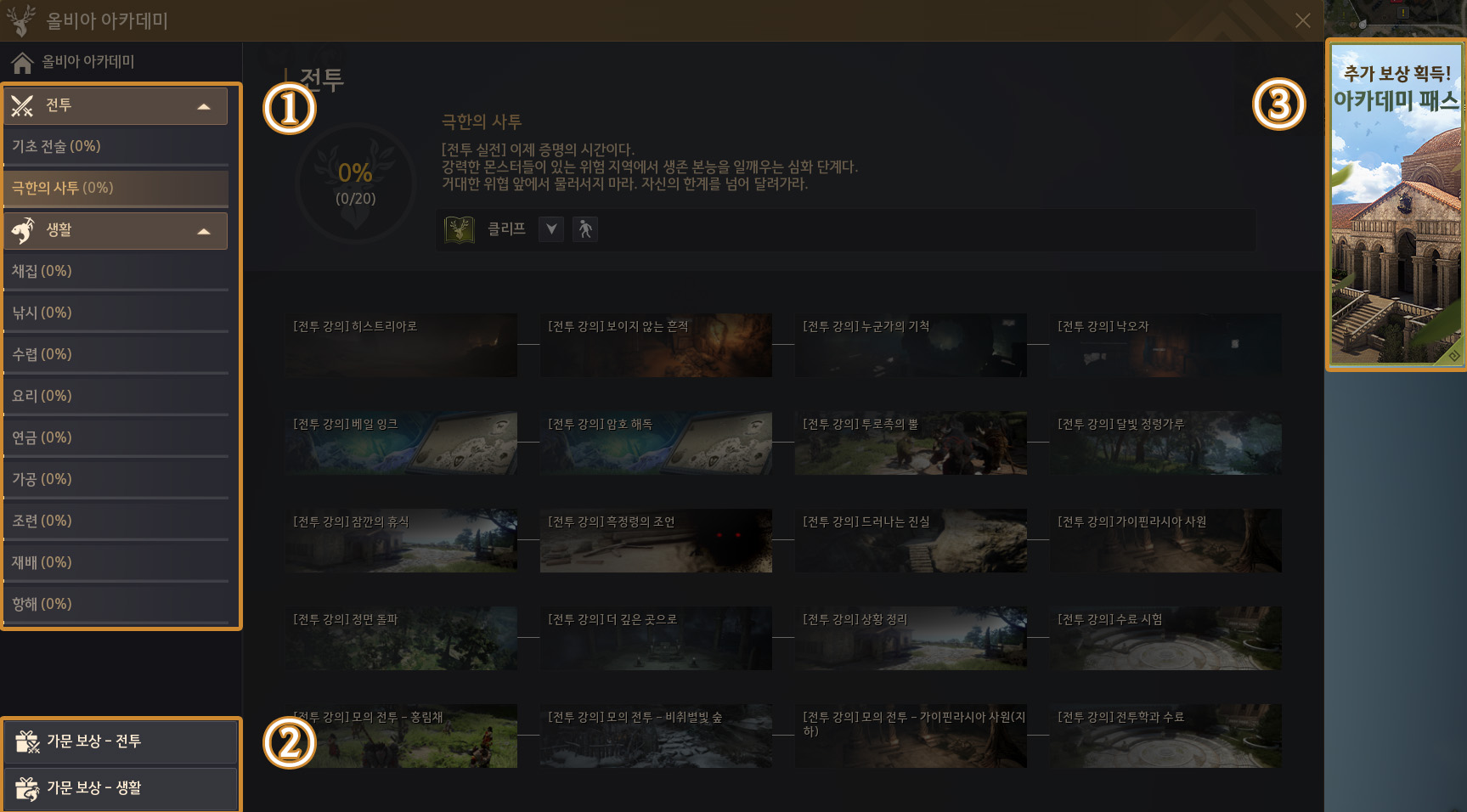This screenshot has height=812, width=1467.
Task: Click the walking person navigation icon
Action: 585,229
